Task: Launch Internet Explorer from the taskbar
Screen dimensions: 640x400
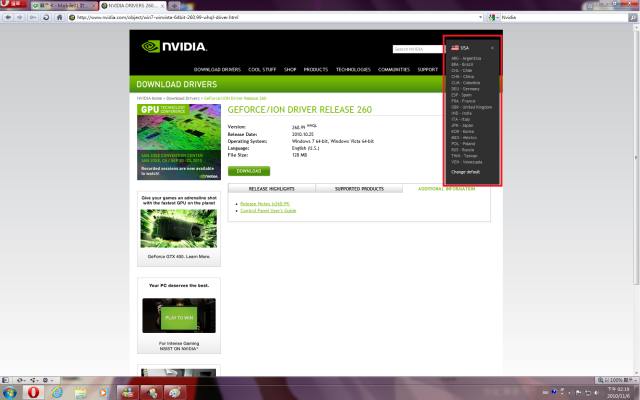Action: point(57,393)
